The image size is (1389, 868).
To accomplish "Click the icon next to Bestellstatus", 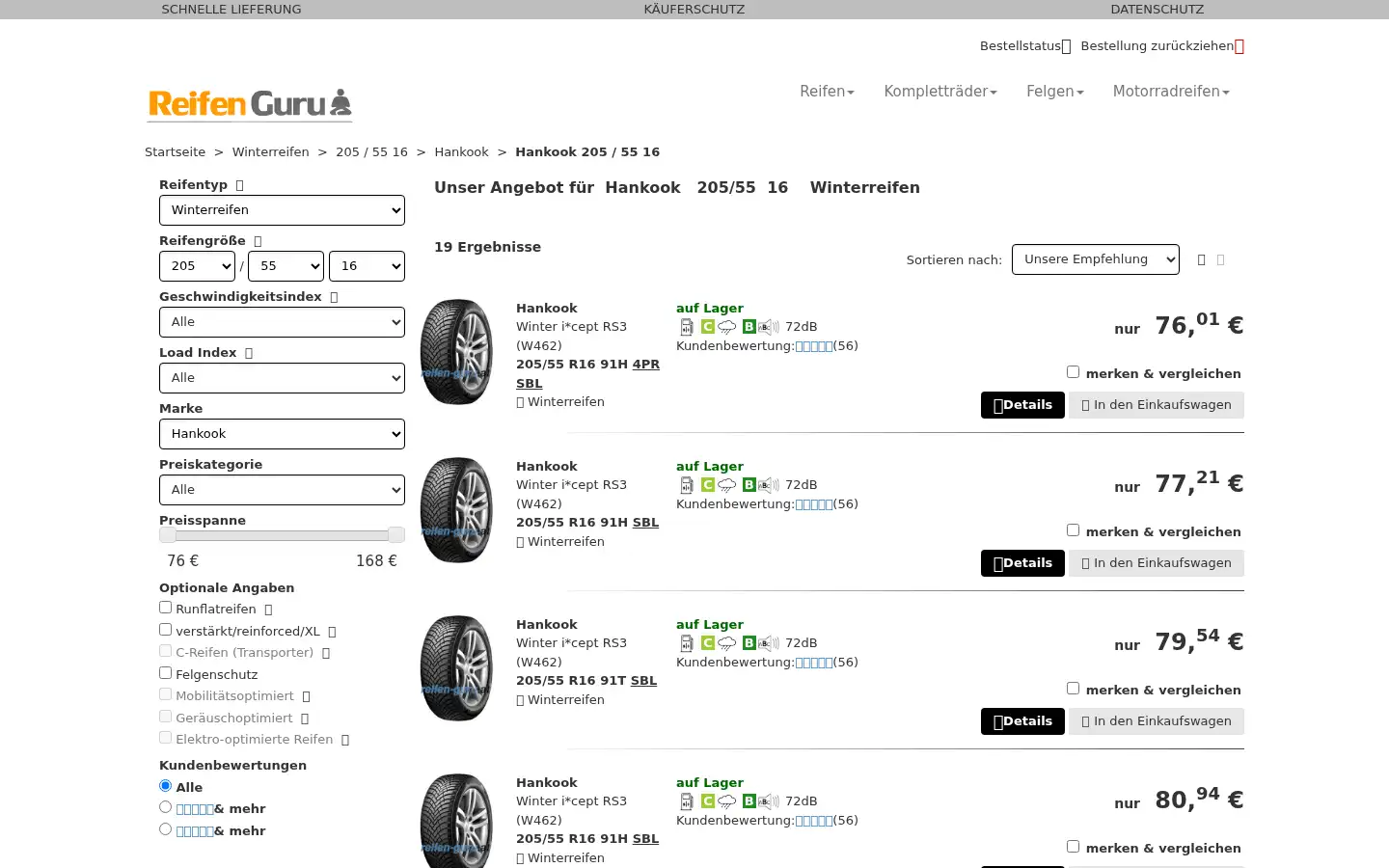I will pos(1066,46).
